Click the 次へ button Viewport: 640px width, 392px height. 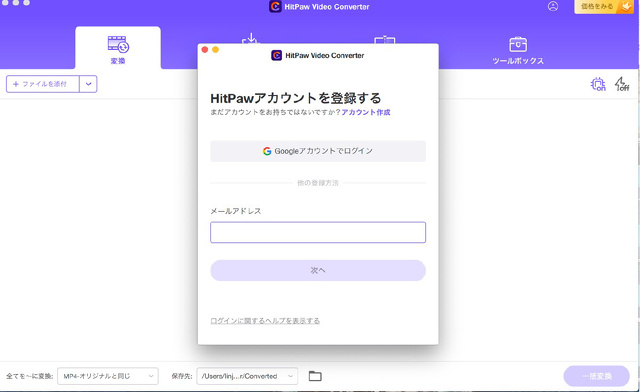tap(318, 270)
